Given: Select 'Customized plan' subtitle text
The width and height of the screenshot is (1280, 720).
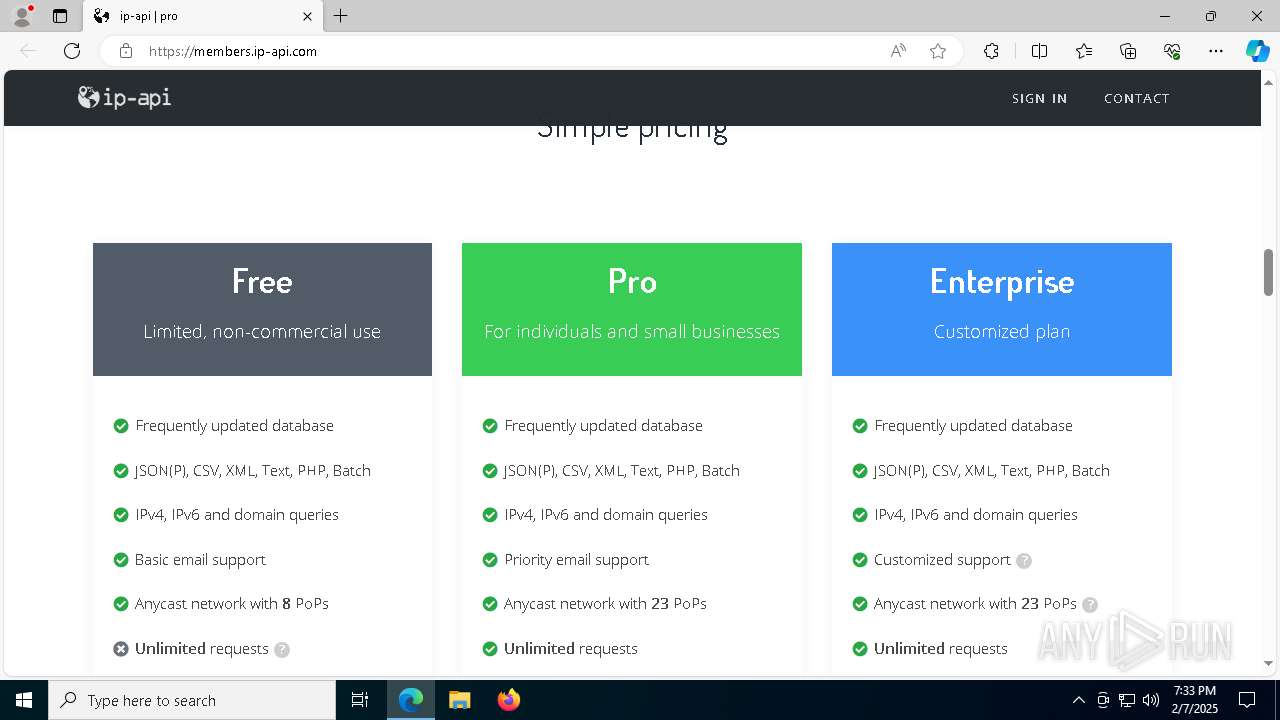Looking at the screenshot, I should pos(1002,332).
